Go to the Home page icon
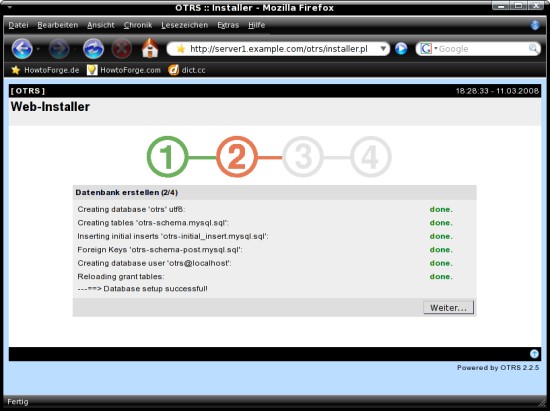Image resolution: width=550 pixels, height=411 pixels. (150, 48)
